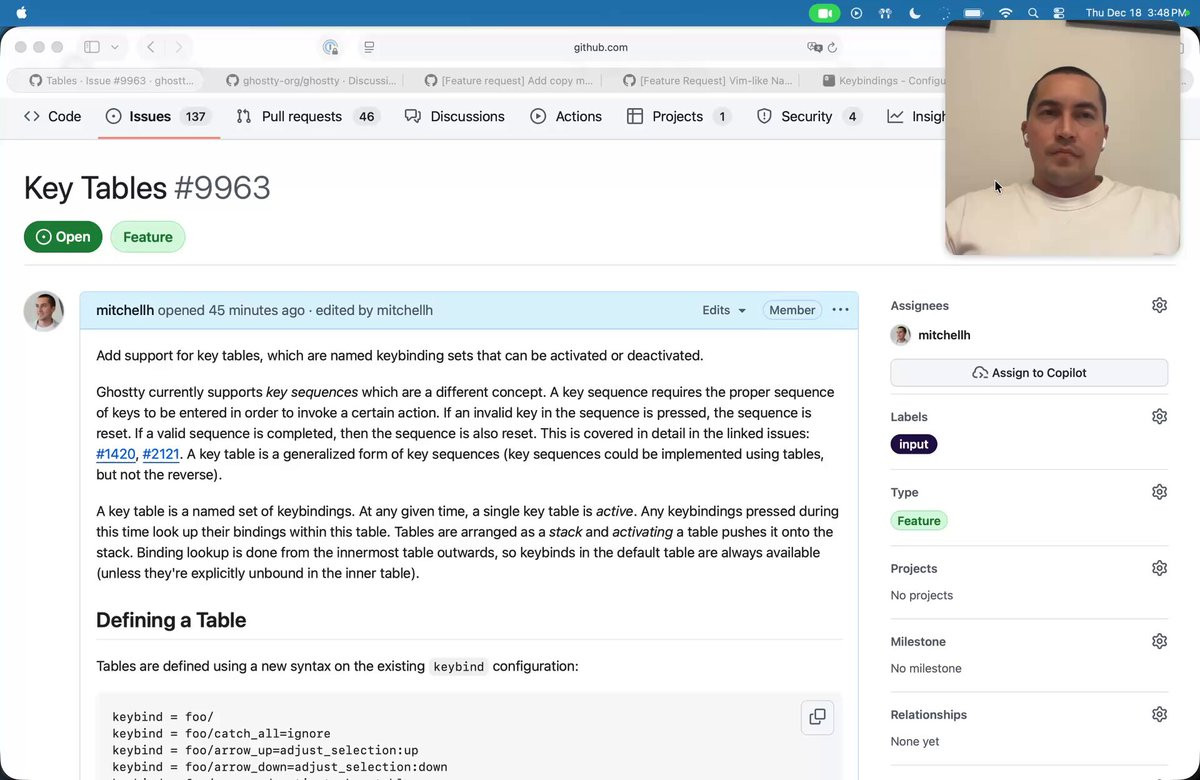Show the Reader view icon in address bar
This screenshot has height=780, width=1200.
(369, 47)
